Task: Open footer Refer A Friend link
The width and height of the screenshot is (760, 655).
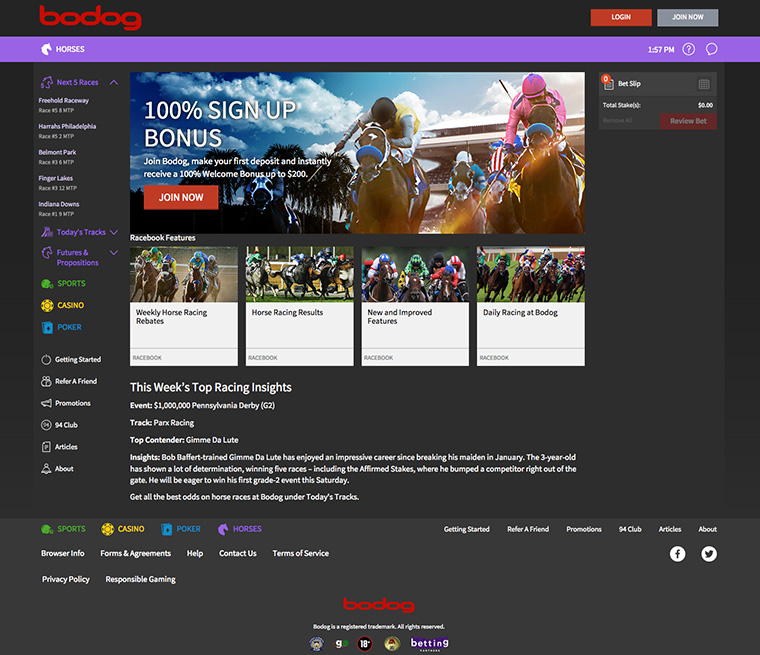Action: [528, 529]
